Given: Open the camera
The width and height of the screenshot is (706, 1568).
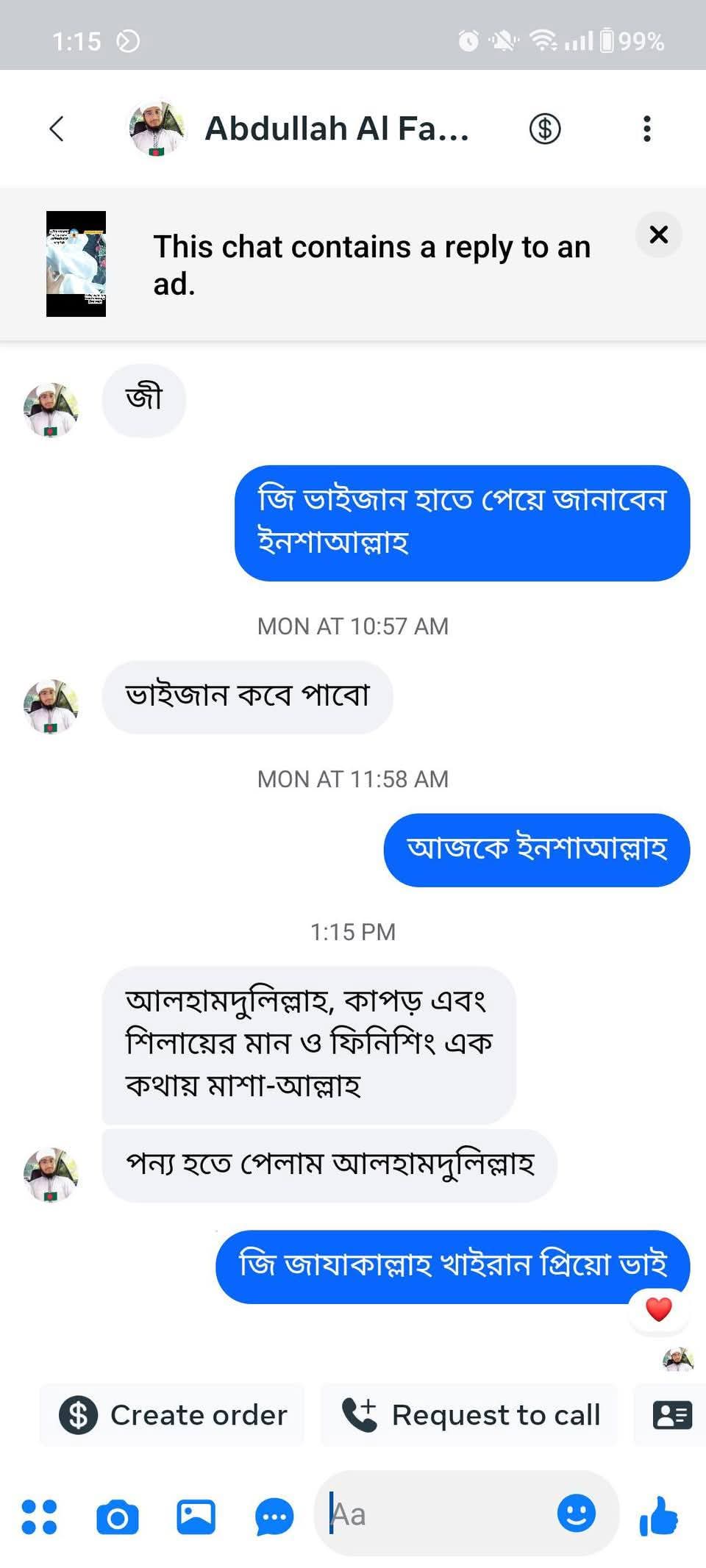Looking at the screenshot, I should (118, 1517).
